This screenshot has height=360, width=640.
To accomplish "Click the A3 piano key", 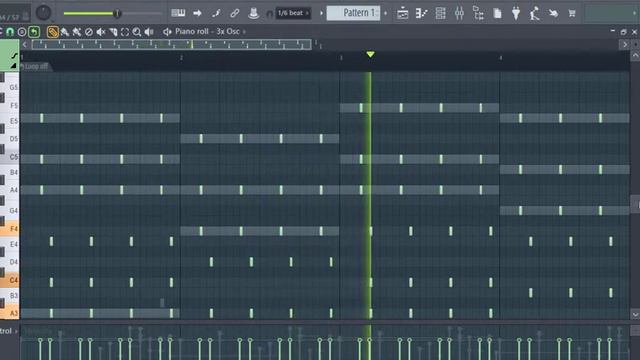I will 9,313.
